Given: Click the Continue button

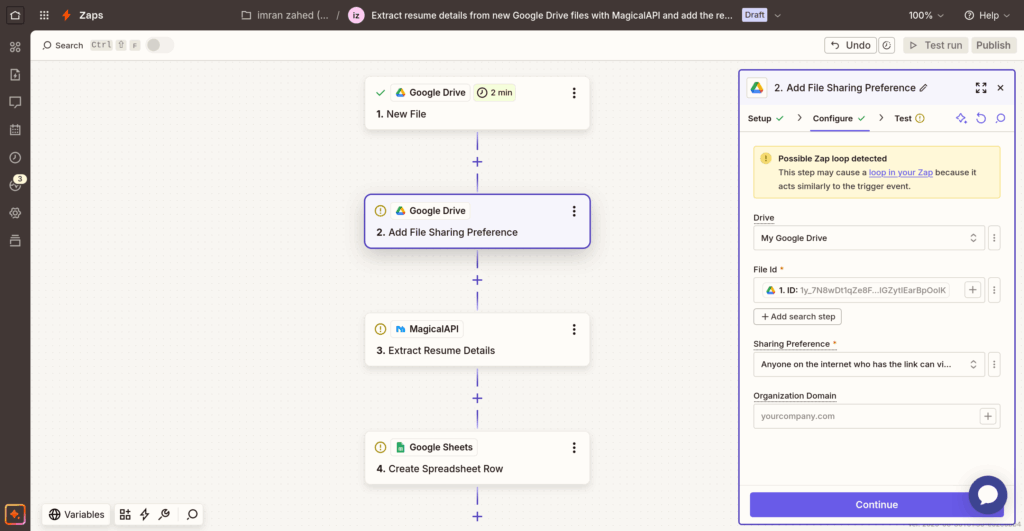Looking at the screenshot, I should coord(876,504).
